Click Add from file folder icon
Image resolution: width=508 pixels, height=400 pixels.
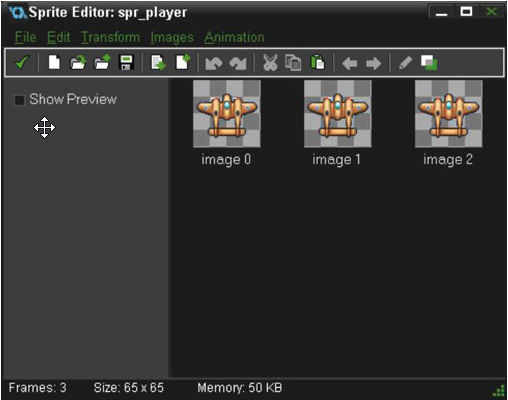[x=102, y=63]
